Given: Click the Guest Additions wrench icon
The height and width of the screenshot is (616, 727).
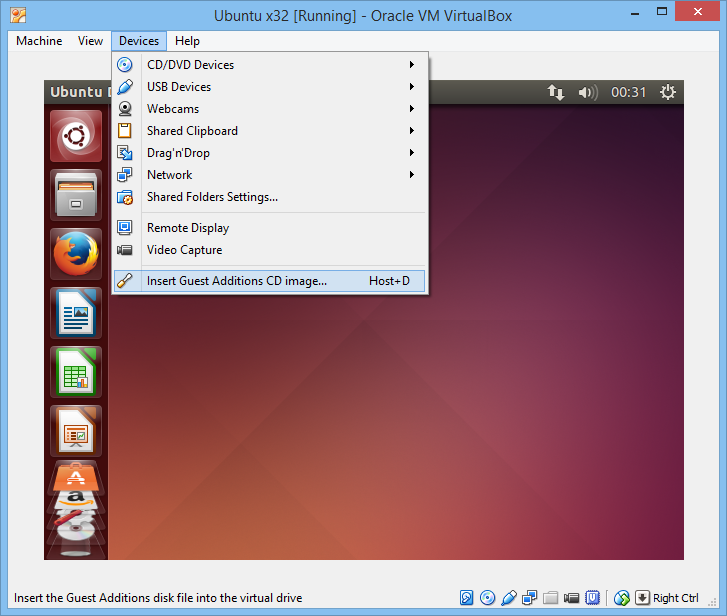Looking at the screenshot, I should pos(125,280).
